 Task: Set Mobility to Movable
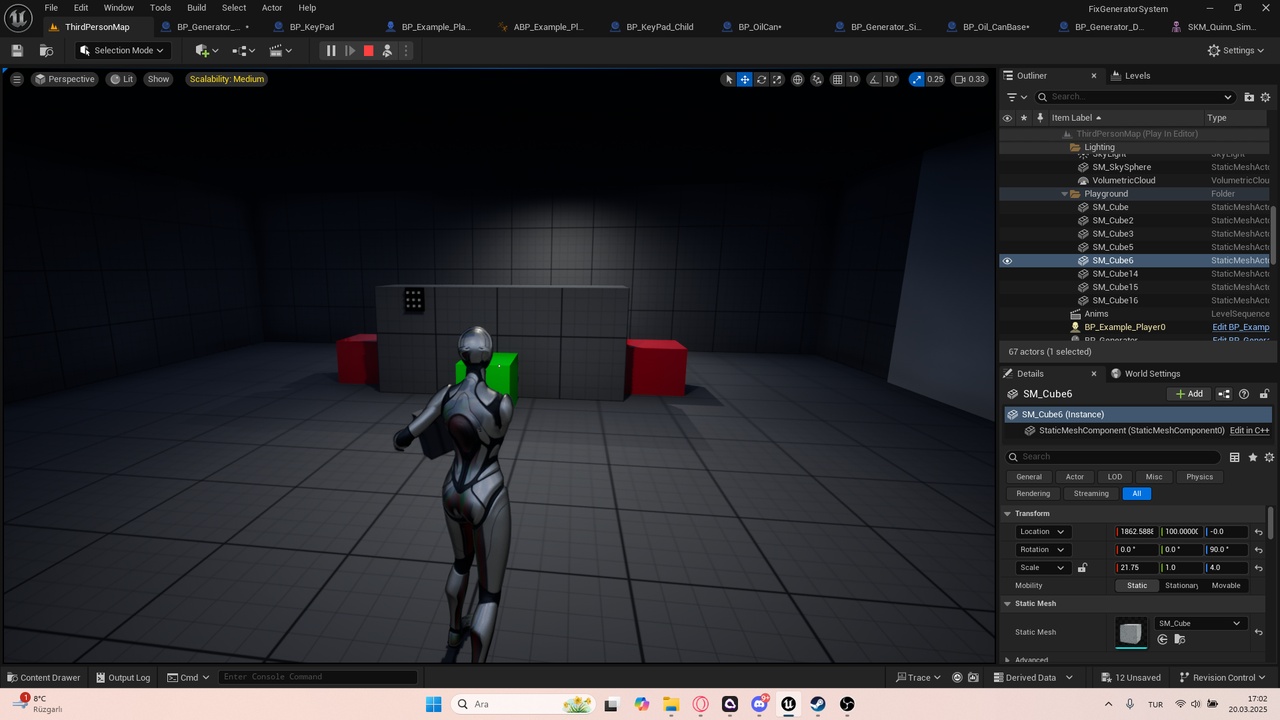click(x=1225, y=586)
